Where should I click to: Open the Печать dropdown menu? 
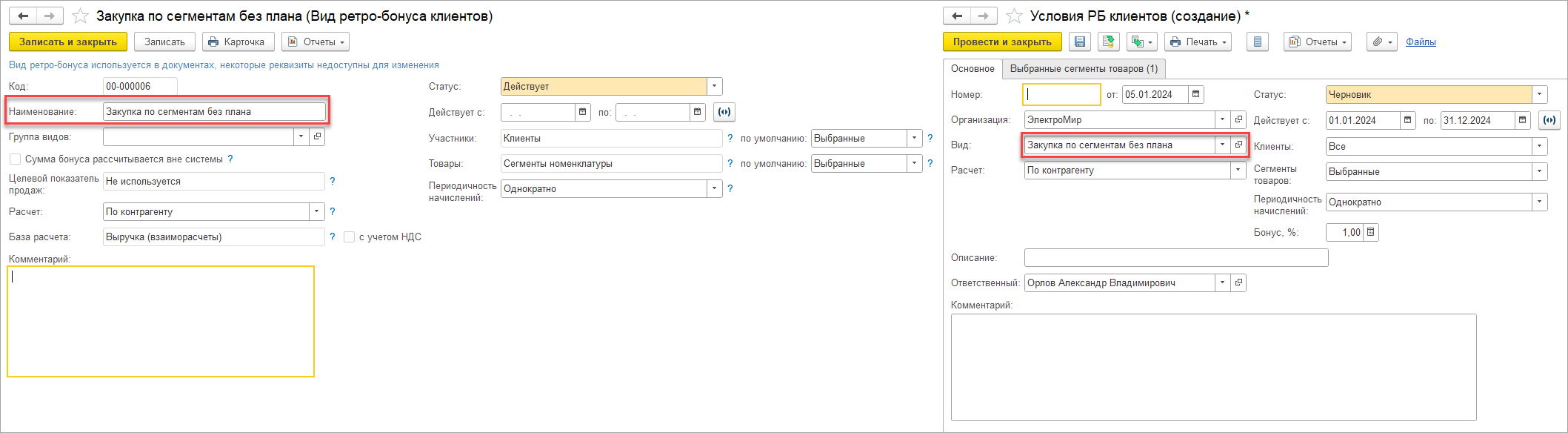click(x=1198, y=42)
